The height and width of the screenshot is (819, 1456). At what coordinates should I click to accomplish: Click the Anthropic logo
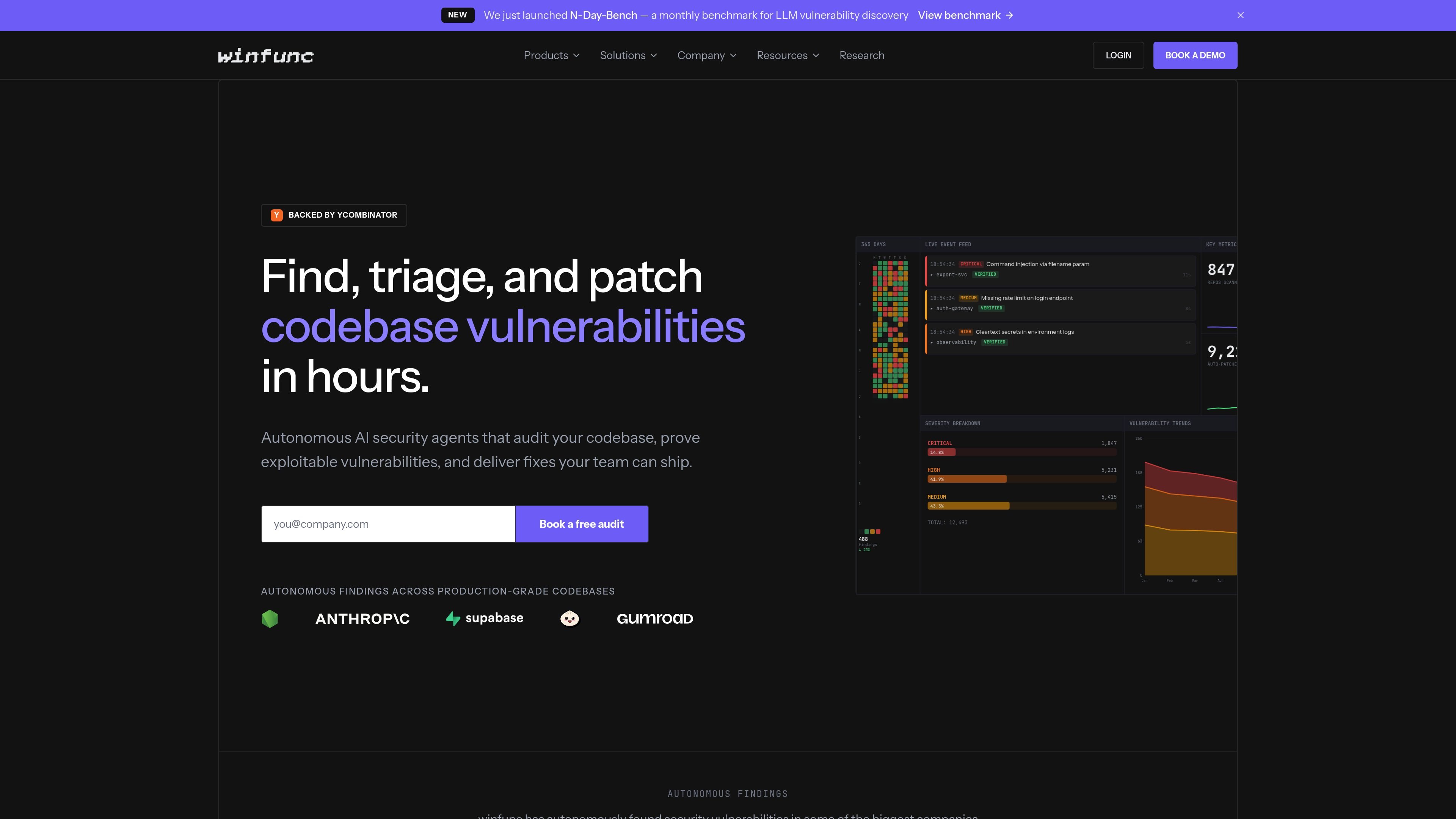(362, 618)
